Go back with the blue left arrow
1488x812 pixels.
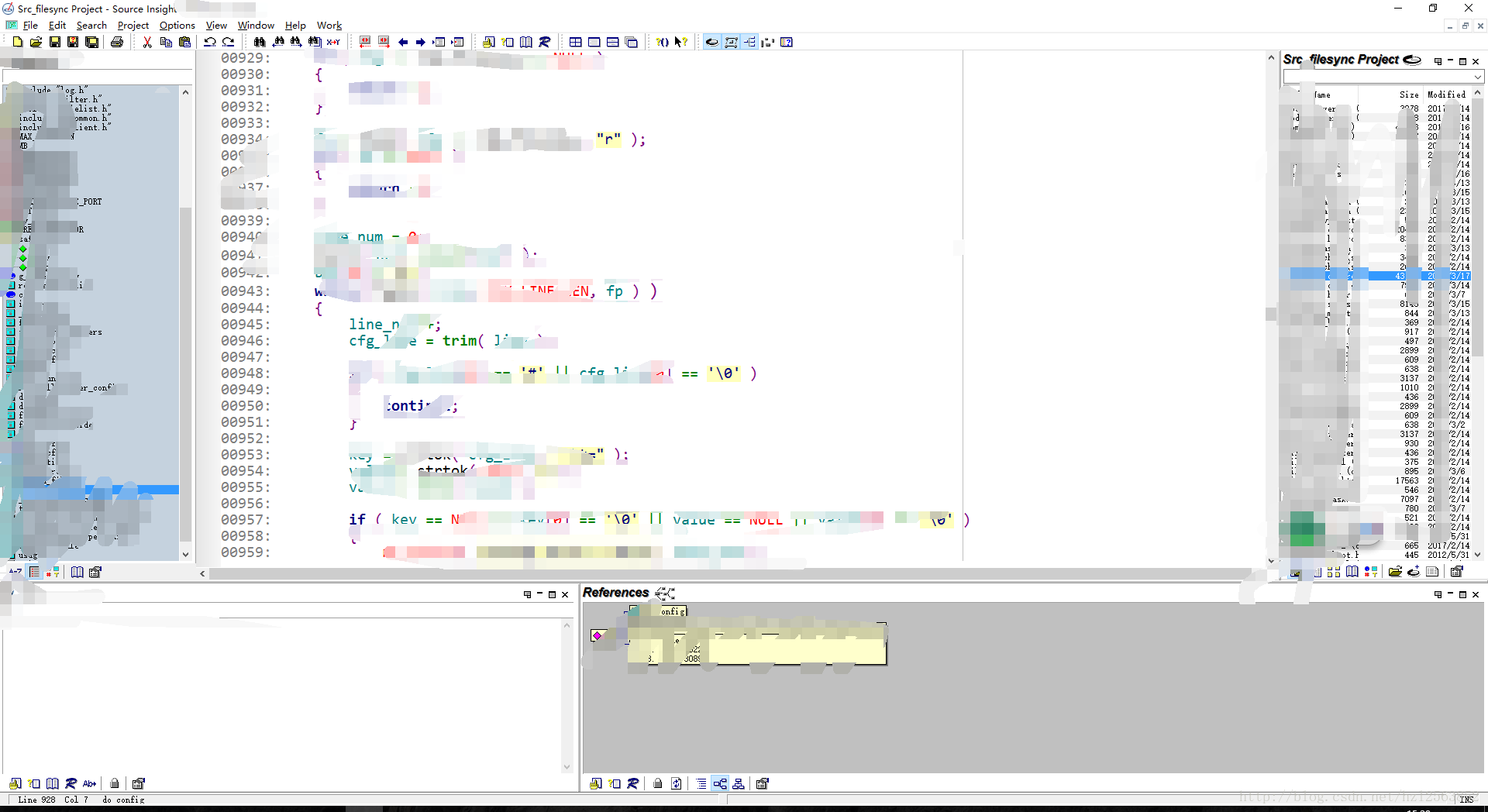tap(403, 42)
